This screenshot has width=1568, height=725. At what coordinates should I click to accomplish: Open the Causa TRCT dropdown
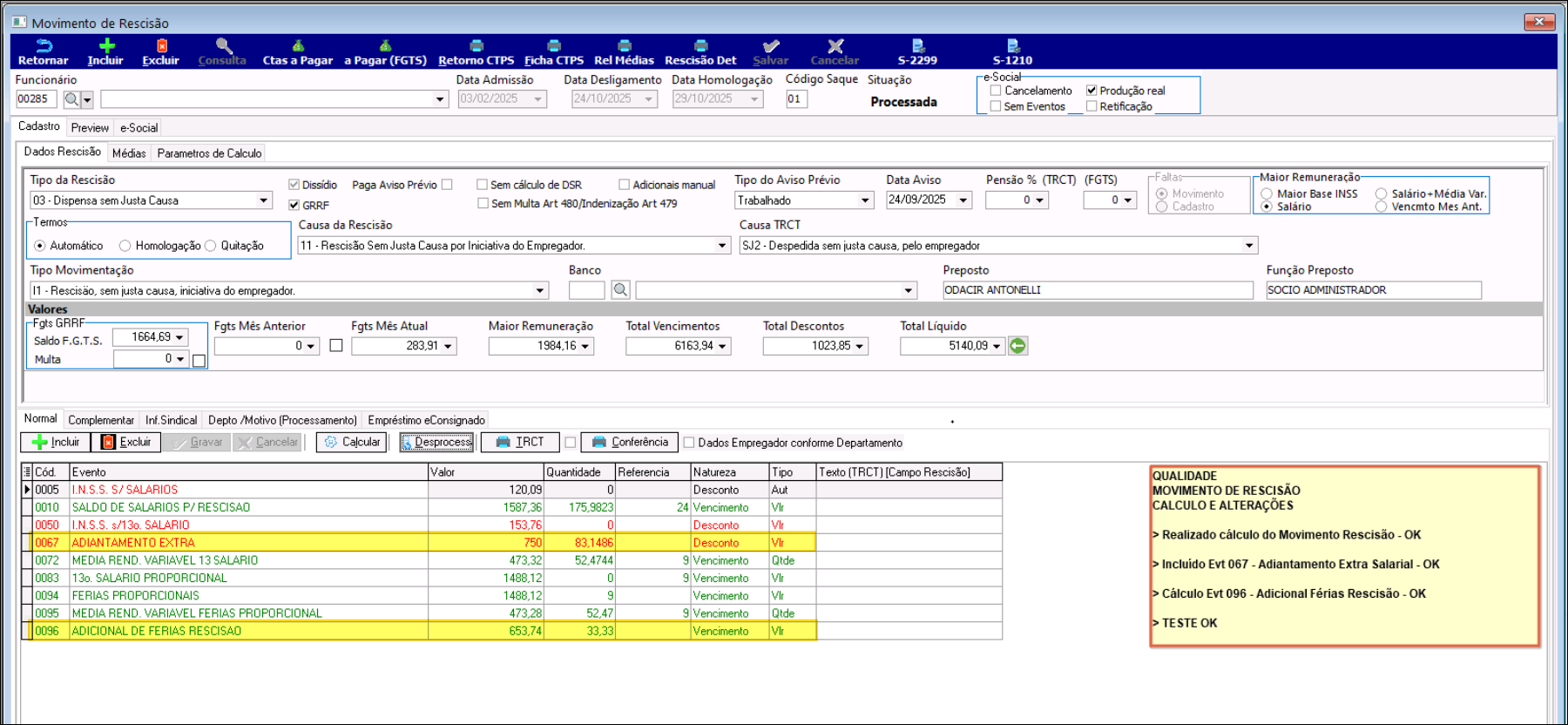pyautogui.click(x=1249, y=246)
